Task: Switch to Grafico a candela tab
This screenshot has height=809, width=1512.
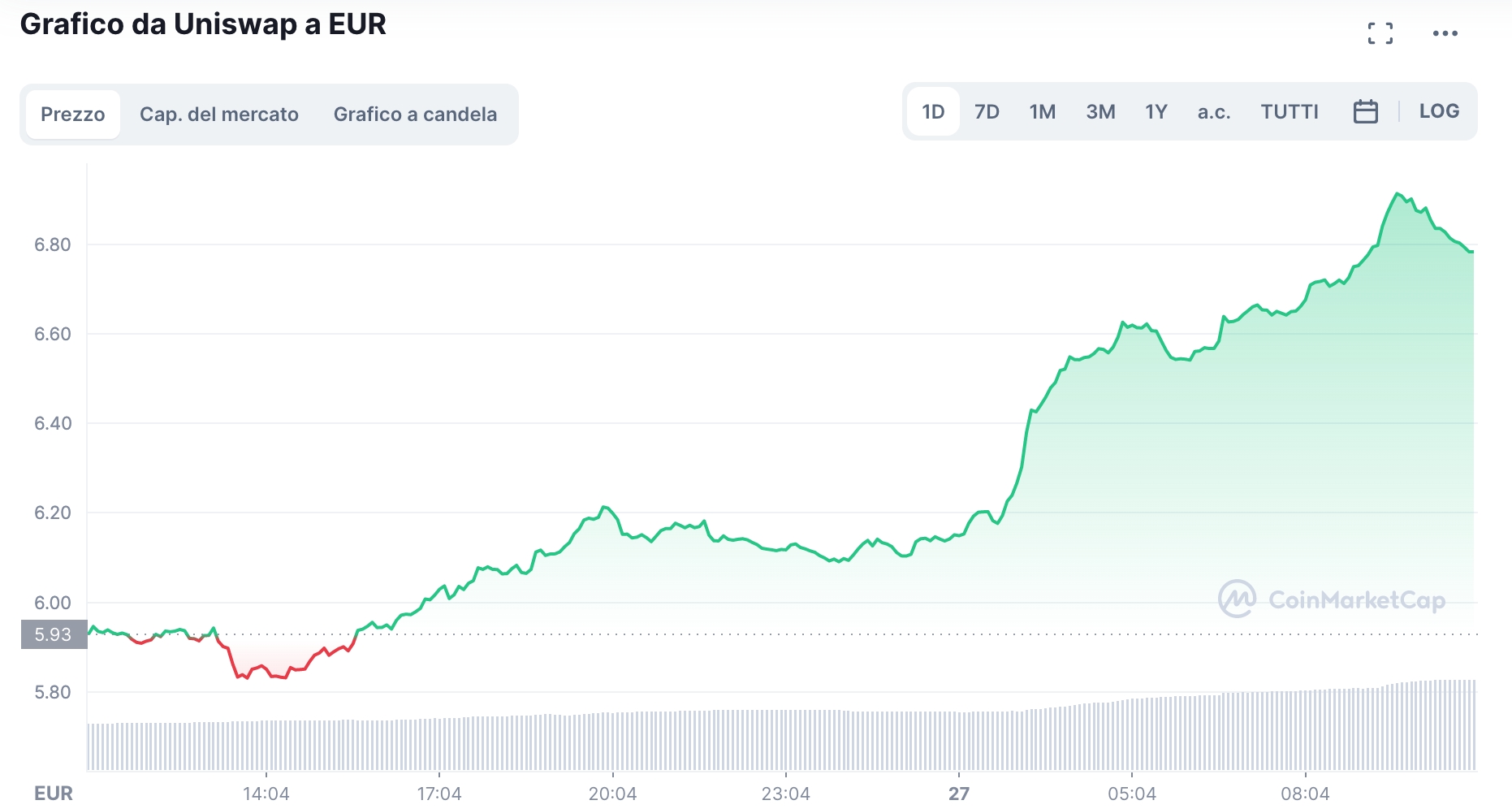Action: click(415, 115)
